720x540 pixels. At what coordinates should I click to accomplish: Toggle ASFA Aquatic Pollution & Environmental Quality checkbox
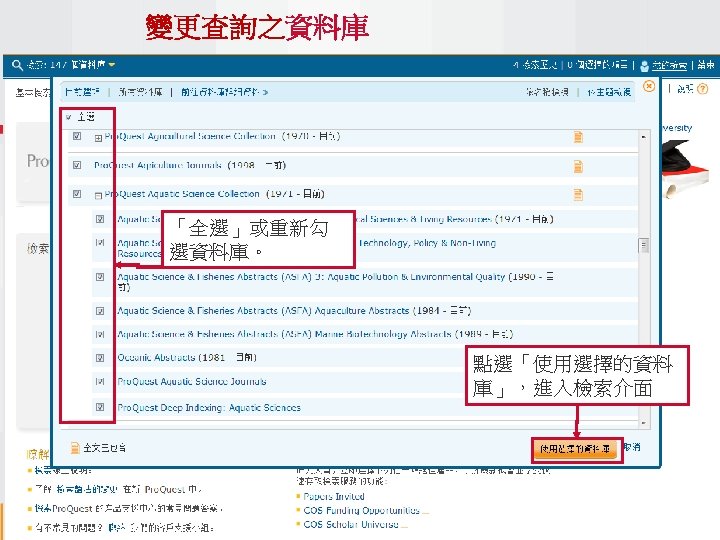point(100,277)
